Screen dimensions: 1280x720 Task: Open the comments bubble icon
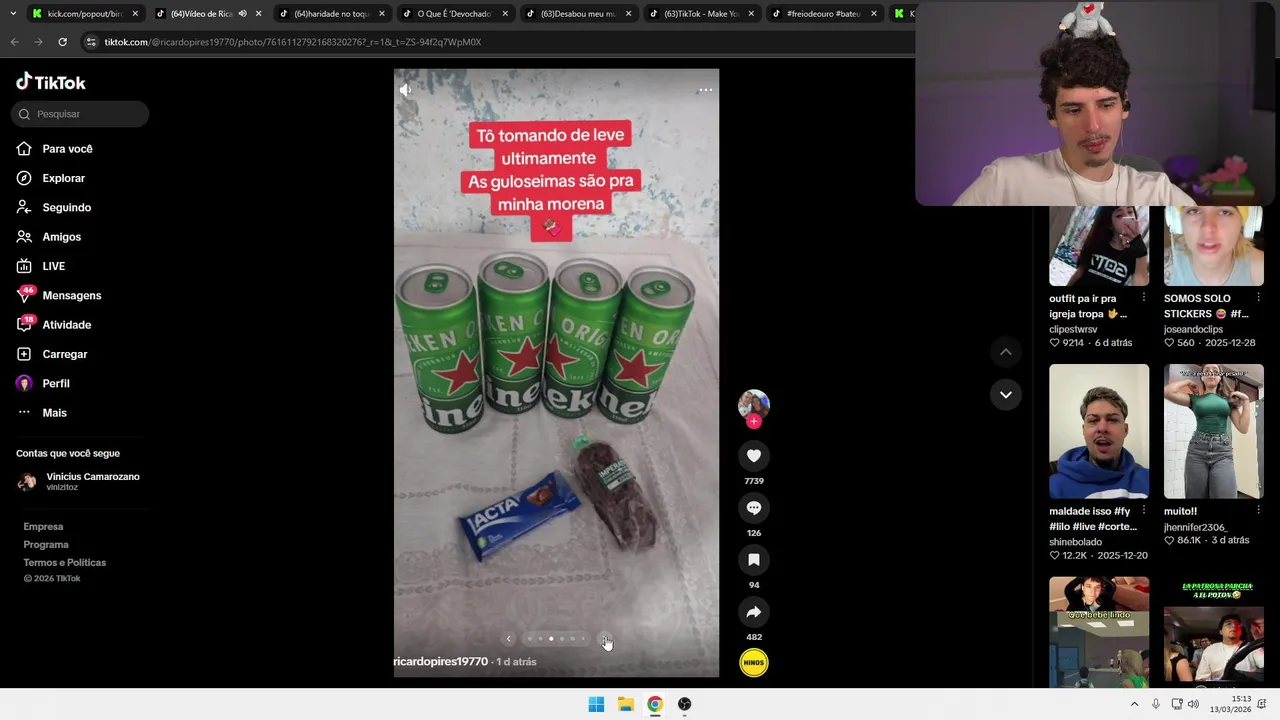(754, 508)
